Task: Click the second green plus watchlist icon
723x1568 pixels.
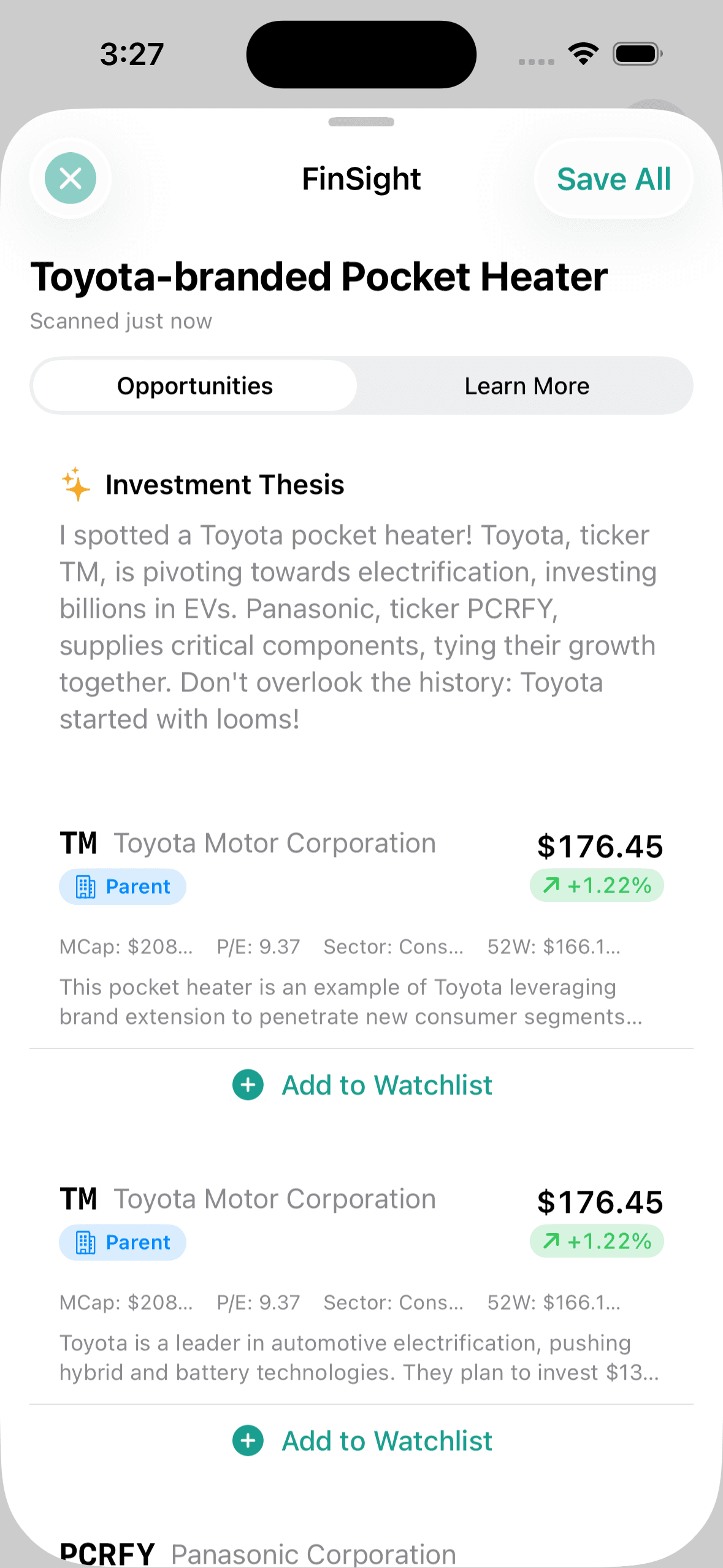Action: tap(248, 1440)
